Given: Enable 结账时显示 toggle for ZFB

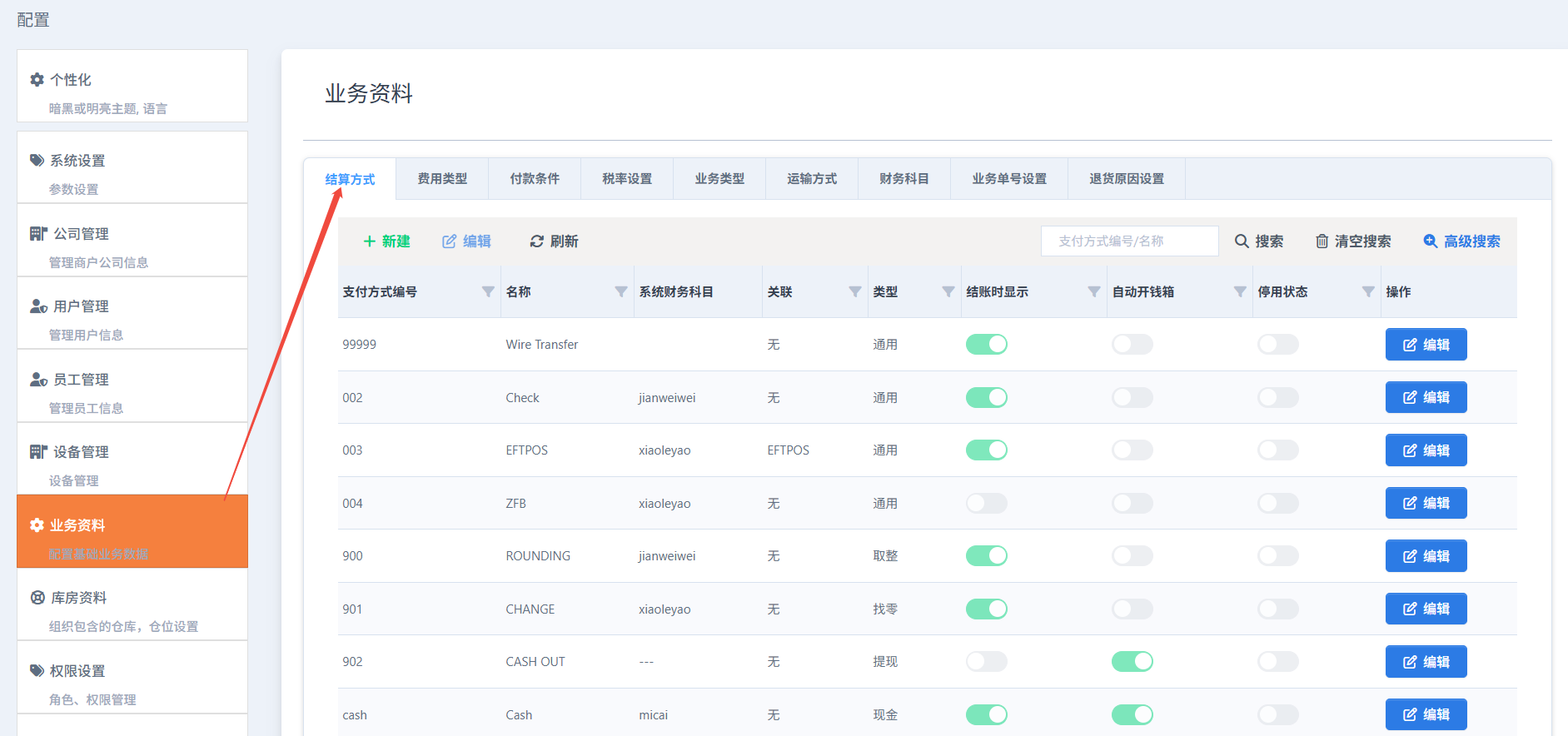Looking at the screenshot, I should 987,504.
